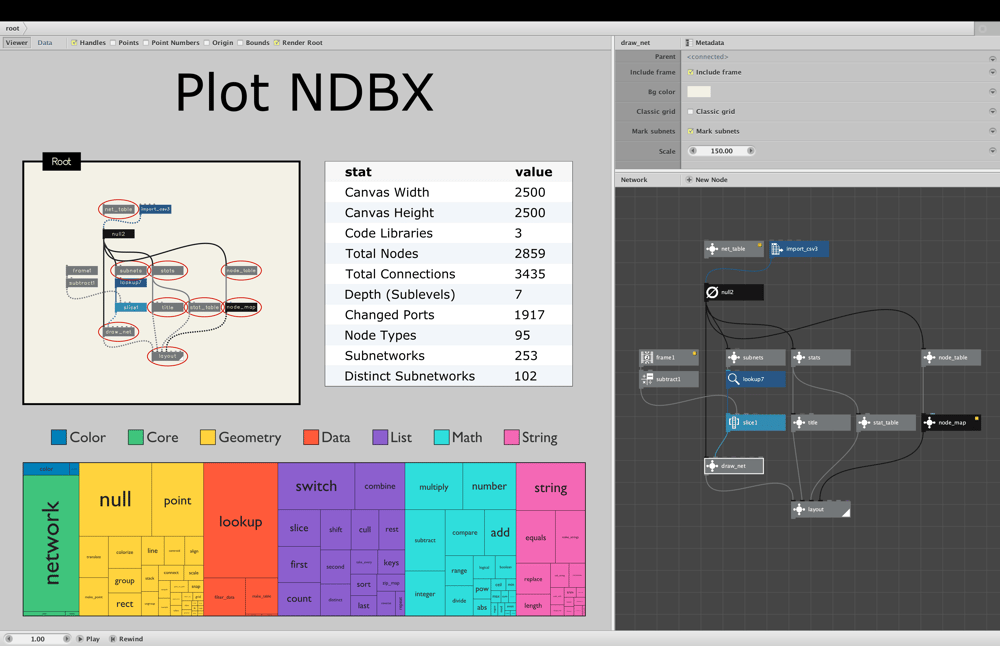The height and width of the screenshot is (646, 1000).
Task: Click the Canvas Width stat row
Action: [448, 193]
